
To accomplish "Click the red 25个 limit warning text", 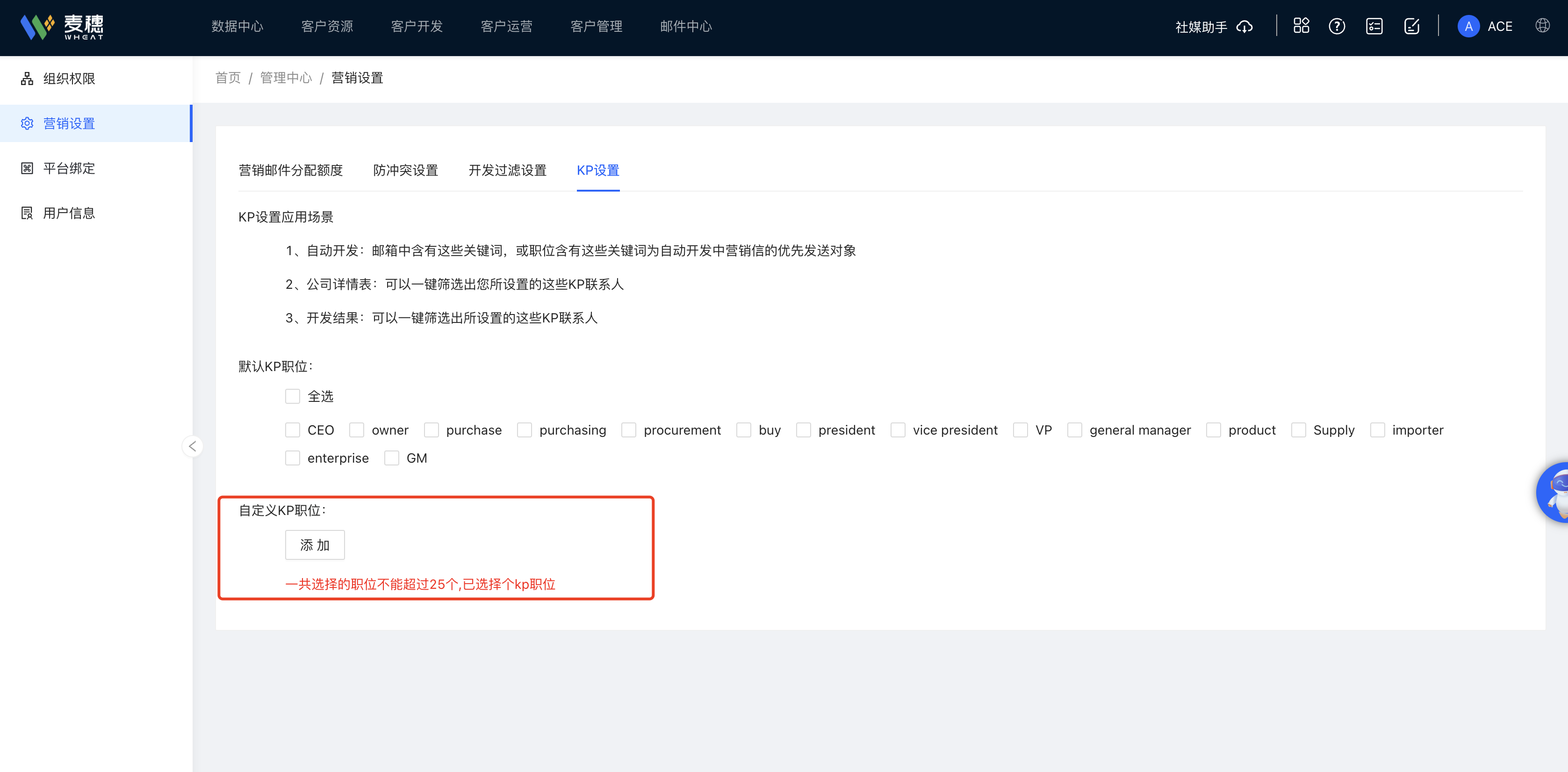I will click(x=420, y=585).
